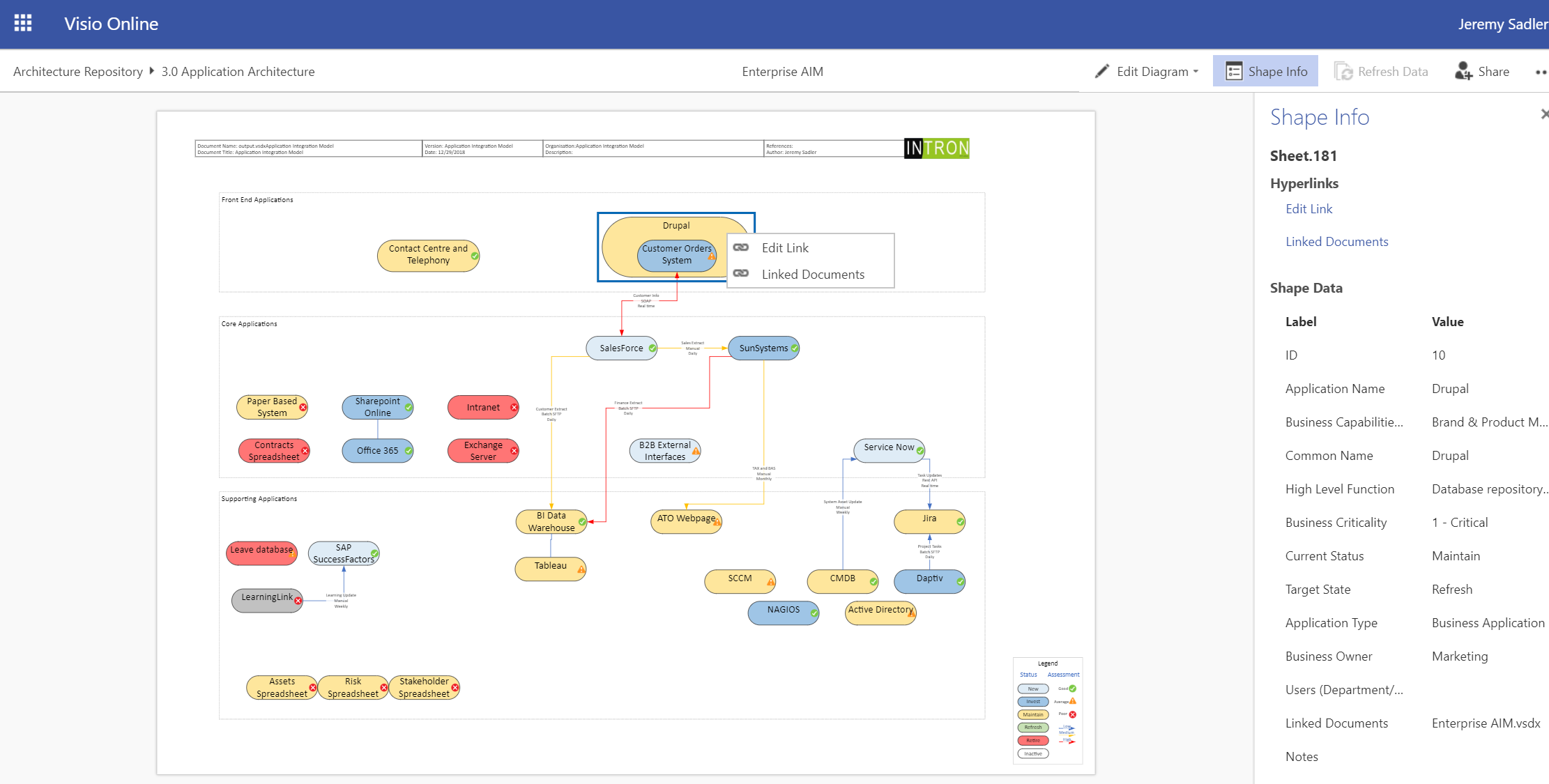Select Edit Link in popup menu
Viewport: 1549px width, 784px height.
(785, 248)
